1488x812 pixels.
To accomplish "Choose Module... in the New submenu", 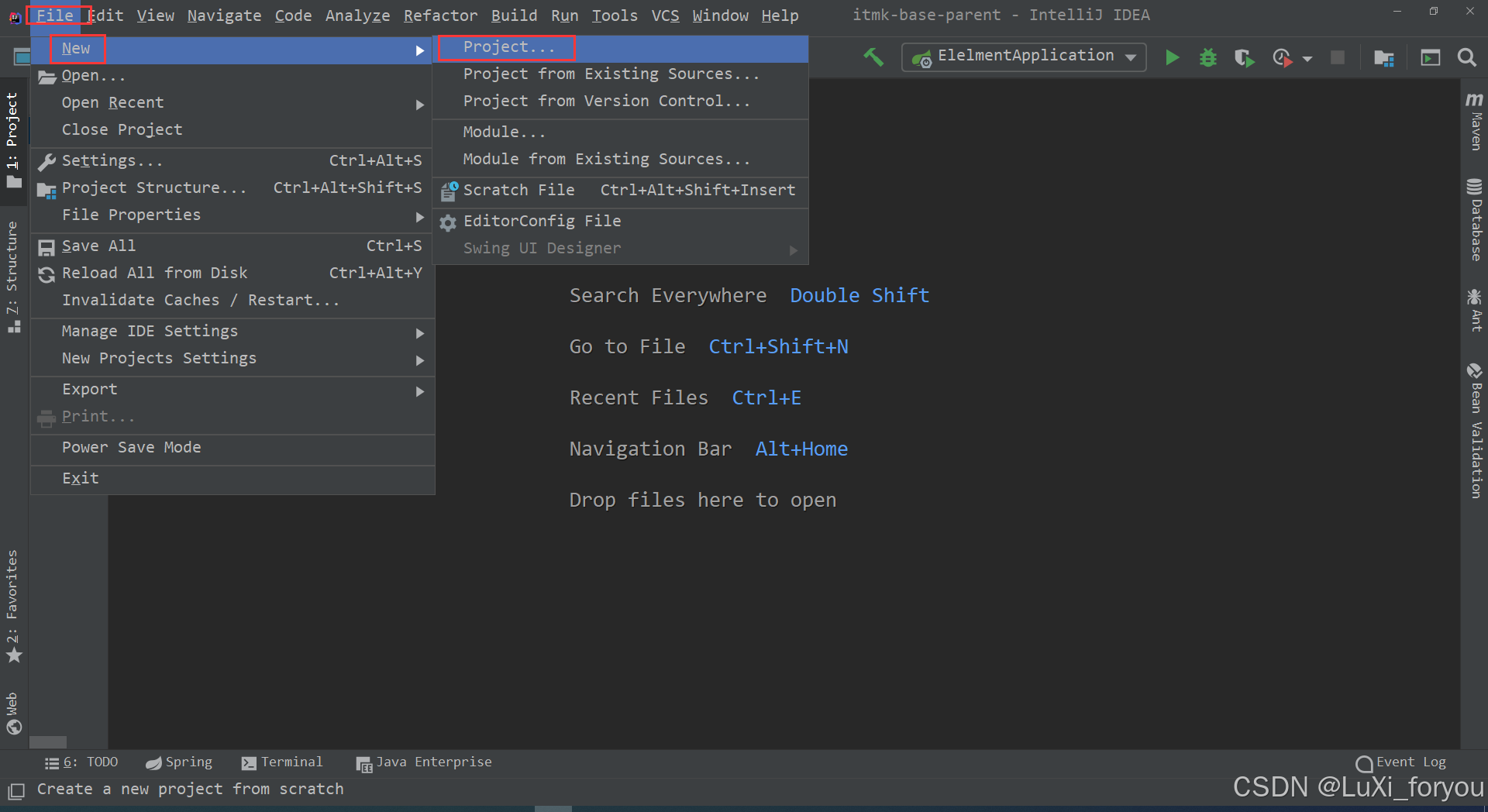I will pos(620,132).
